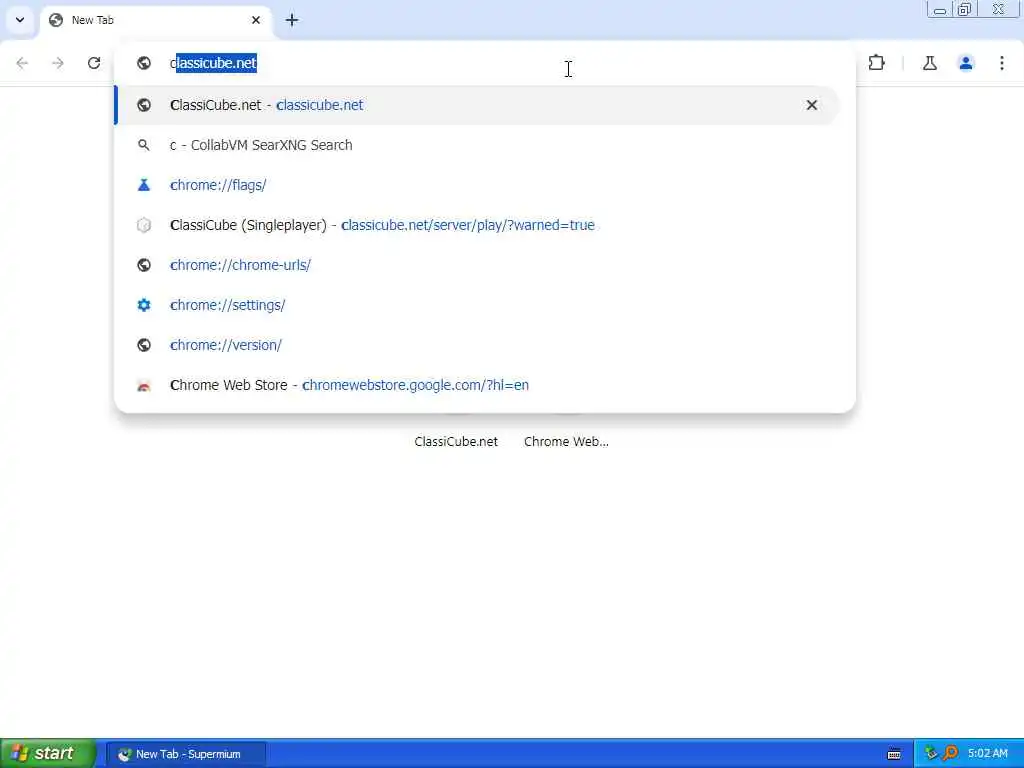Select the Chrome Web Store suggestion
Image resolution: width=1024 pixels, height=768 pixels.
click(477, 385)
